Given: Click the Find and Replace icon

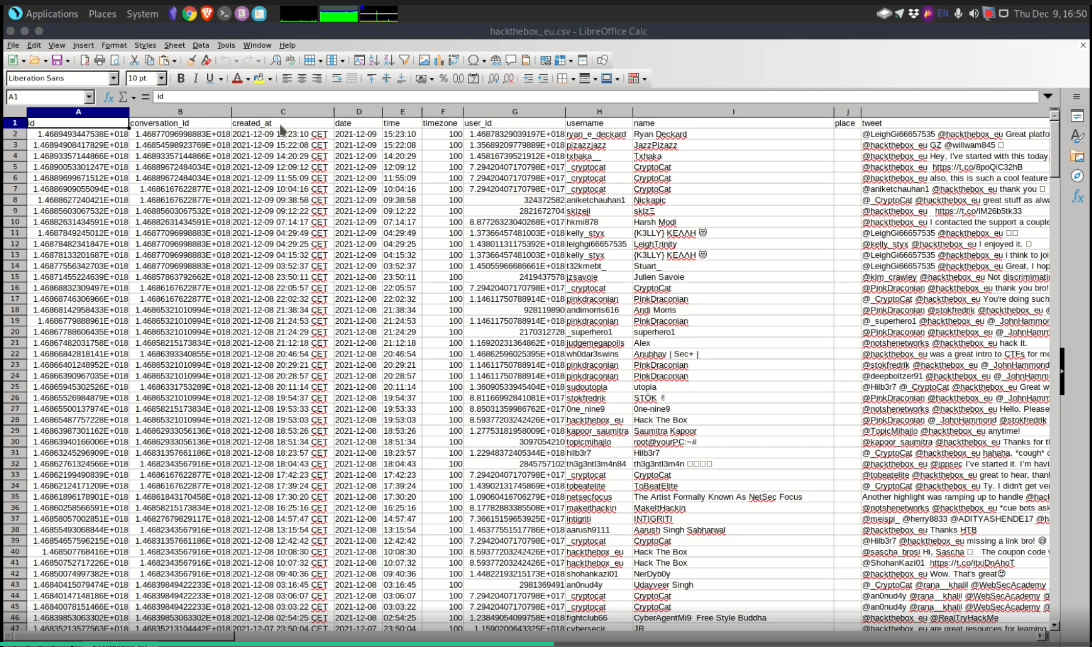Looking at the screenshot, I should [276, 61].
